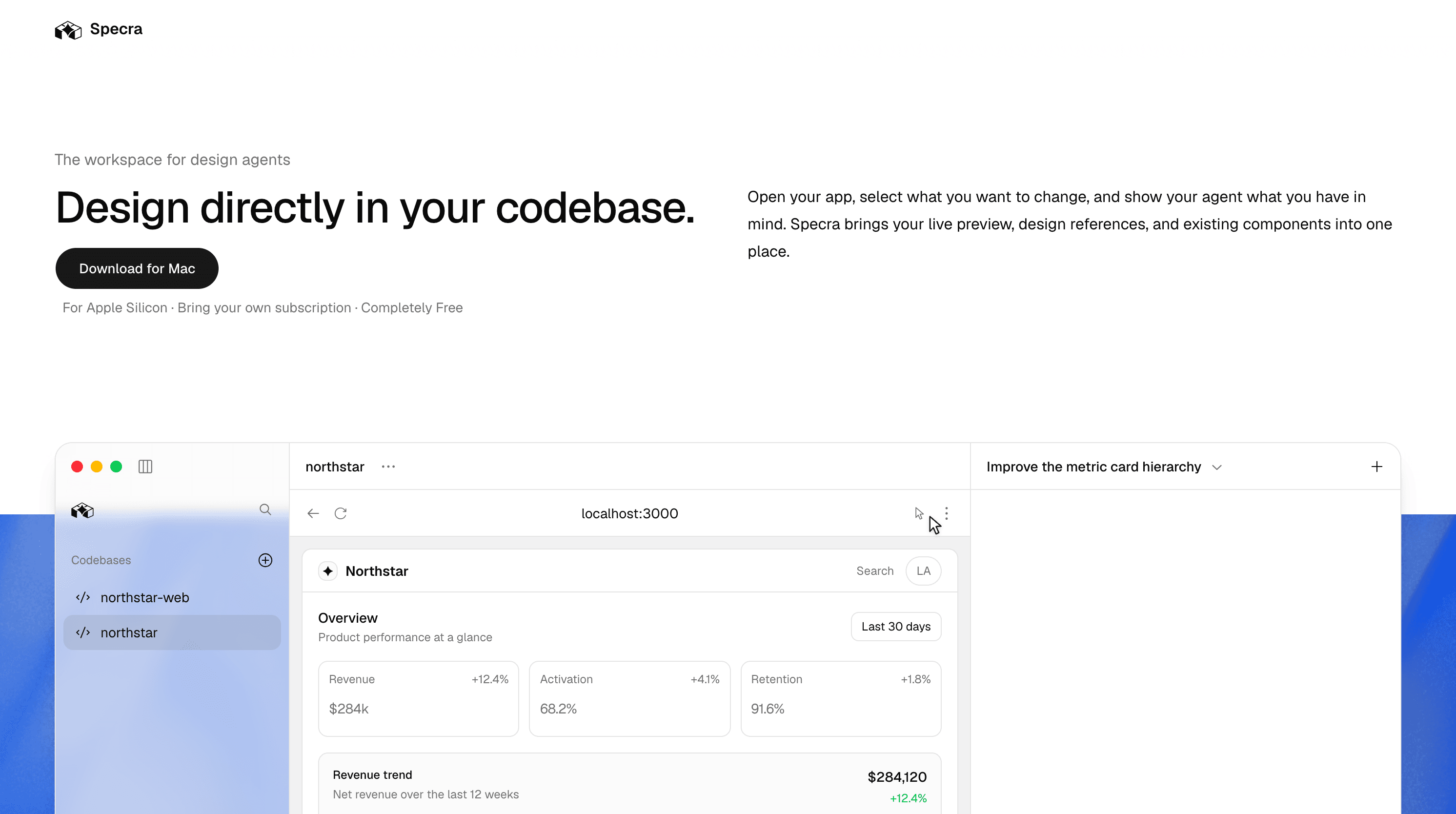This screenshot has width=1456, height=814.
Task: Open the preview vertical three-dot menu
Action: [947, 513]
